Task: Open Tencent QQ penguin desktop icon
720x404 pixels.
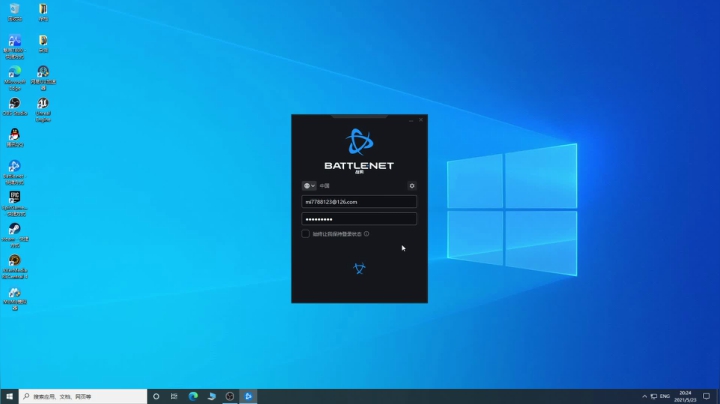Action: pos(15,138)
